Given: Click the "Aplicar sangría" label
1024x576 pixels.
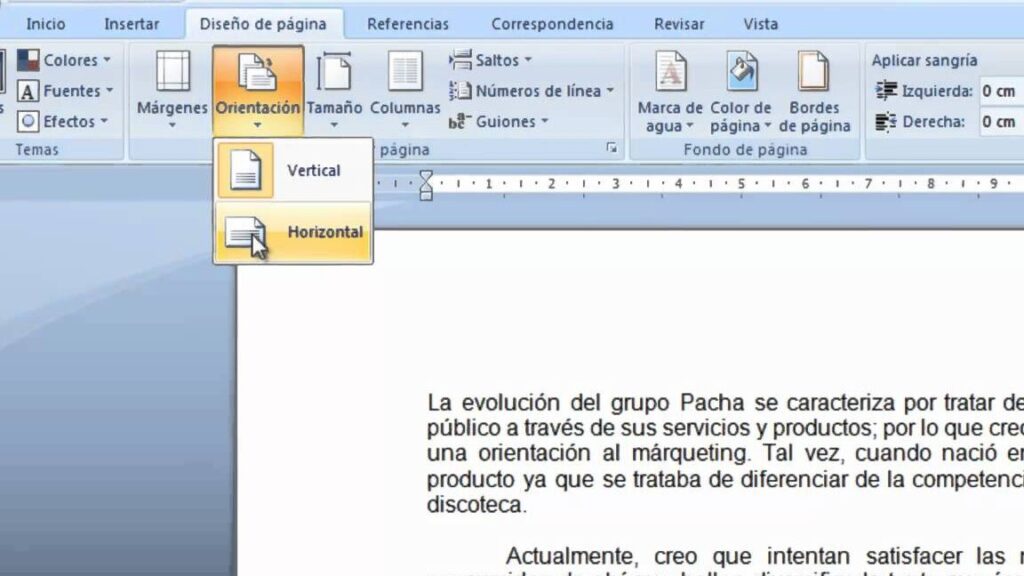Looking at the screenshot, I should pos(924,60).
